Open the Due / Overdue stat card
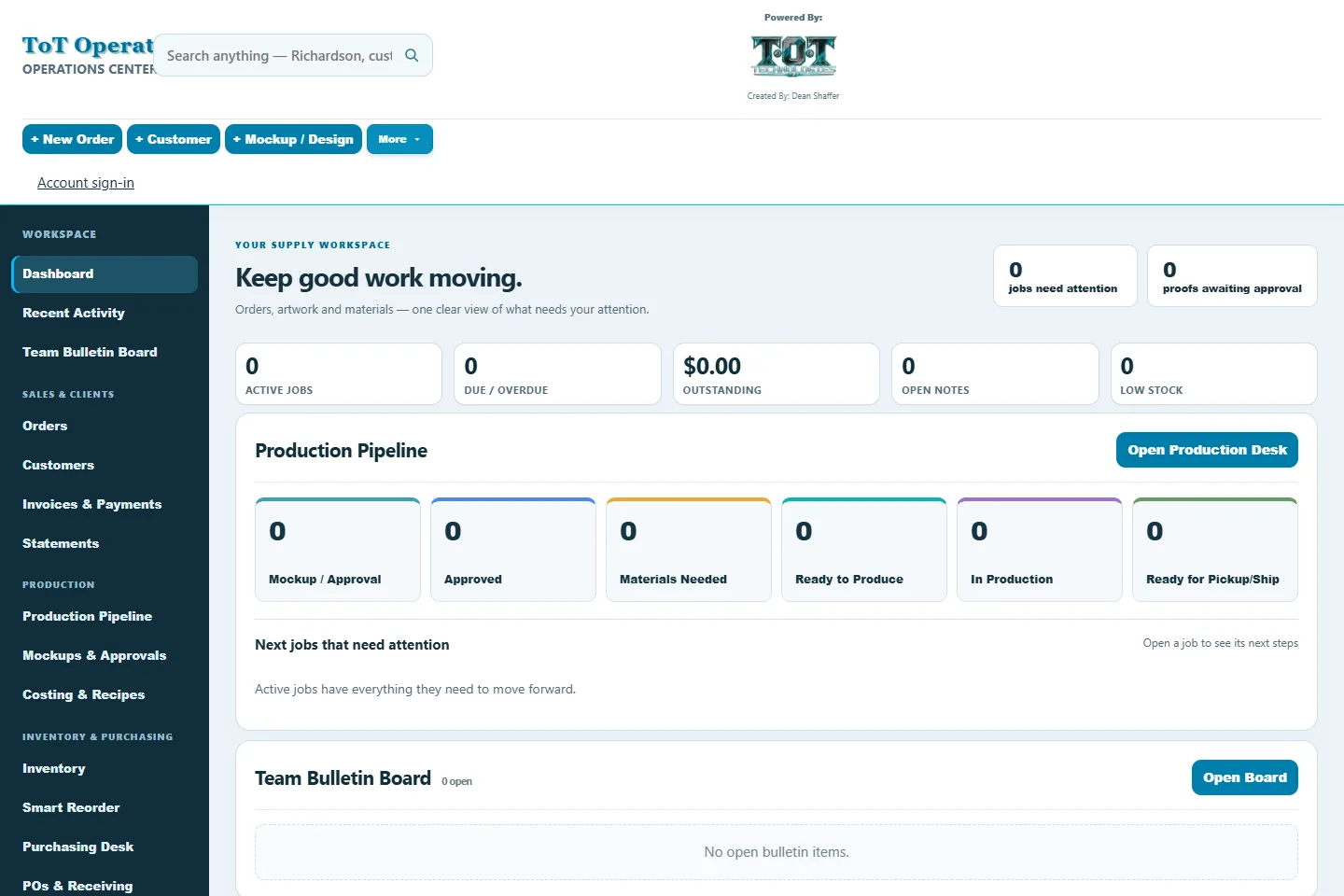Screen dimensions: 1344x896 pos(557,374)
